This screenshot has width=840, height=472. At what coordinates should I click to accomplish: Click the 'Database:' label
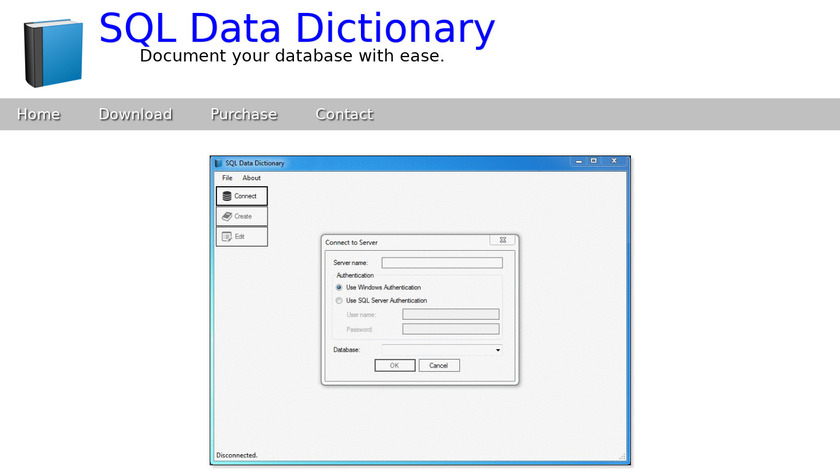pyautogui.click(x=347, y=350)
